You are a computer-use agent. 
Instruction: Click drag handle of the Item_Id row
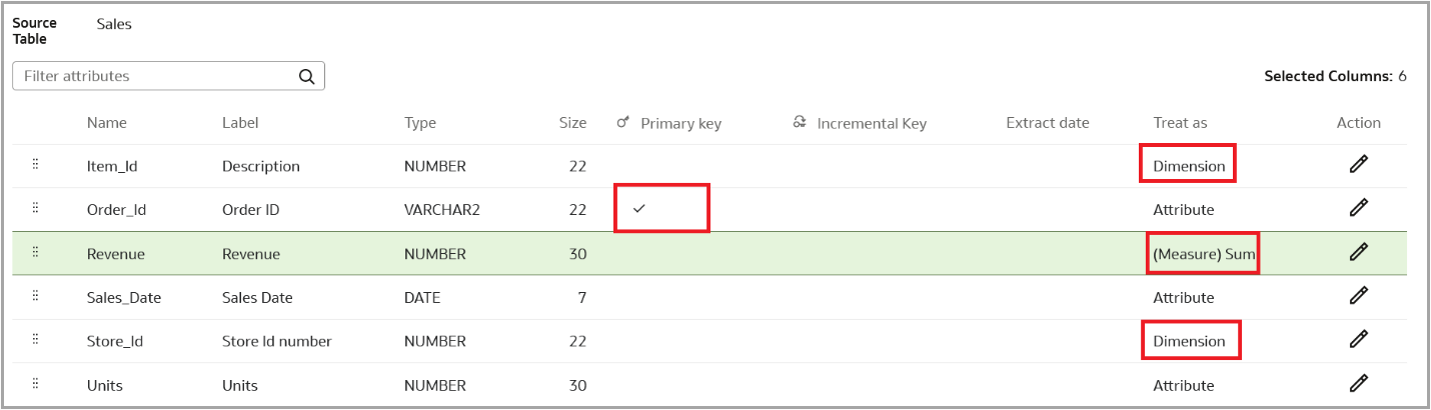click(x=36, y=165)
